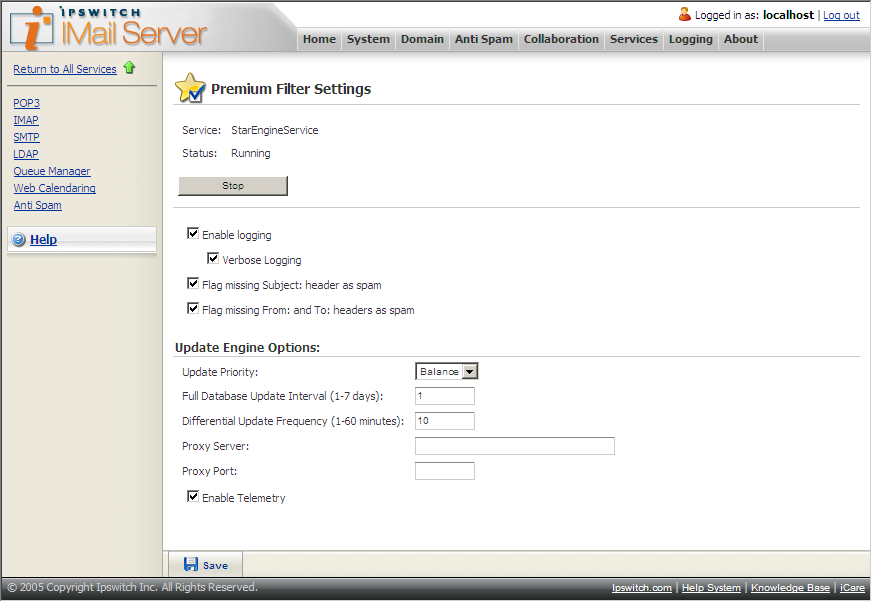Open Queue Manager from the sidebar
The image size is (872, 602).
[52, 171]
